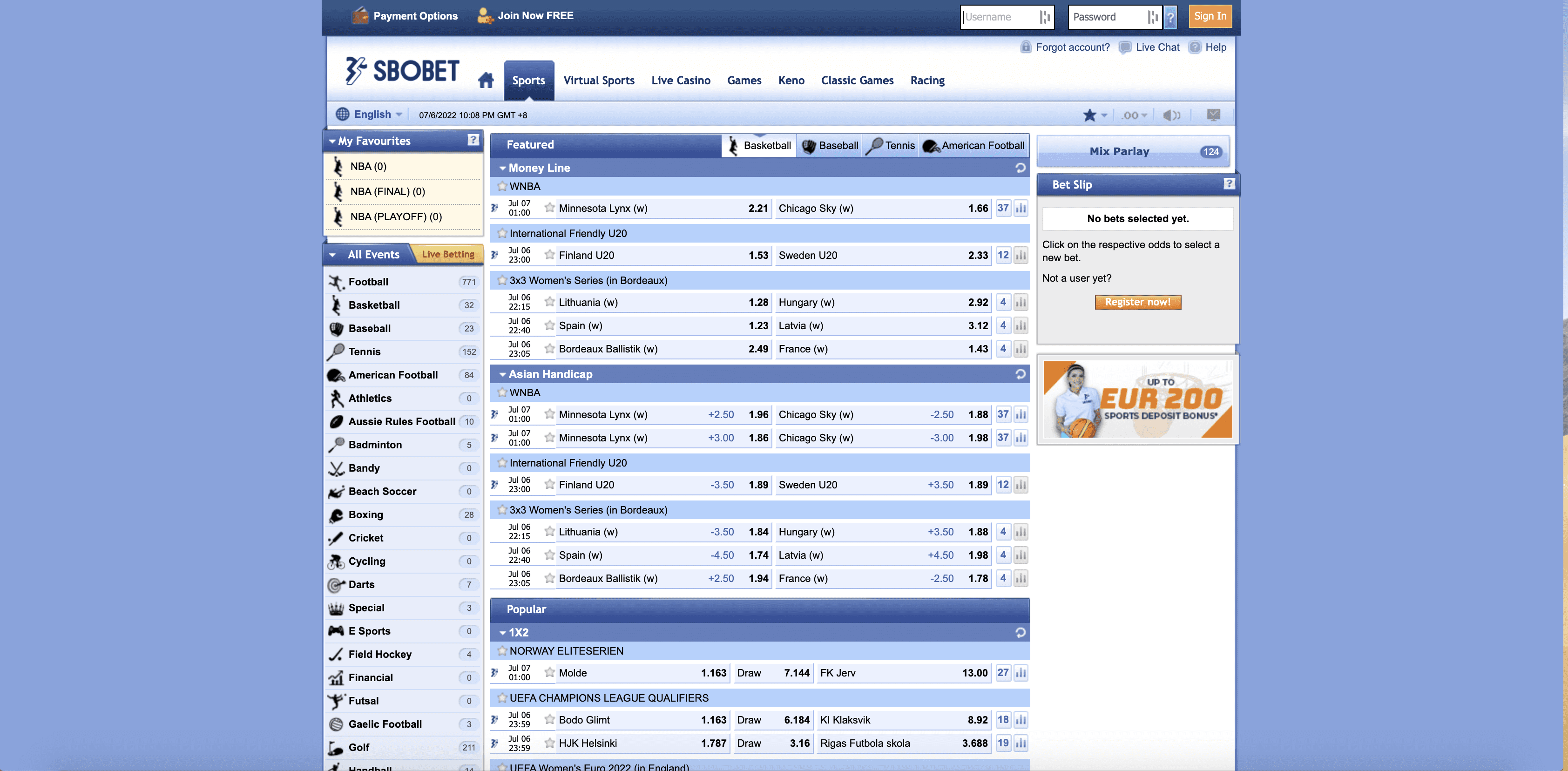Expand the favourites star dropdown arrow
This screenshot has width=1568, height=771.
pos(1104,115)
